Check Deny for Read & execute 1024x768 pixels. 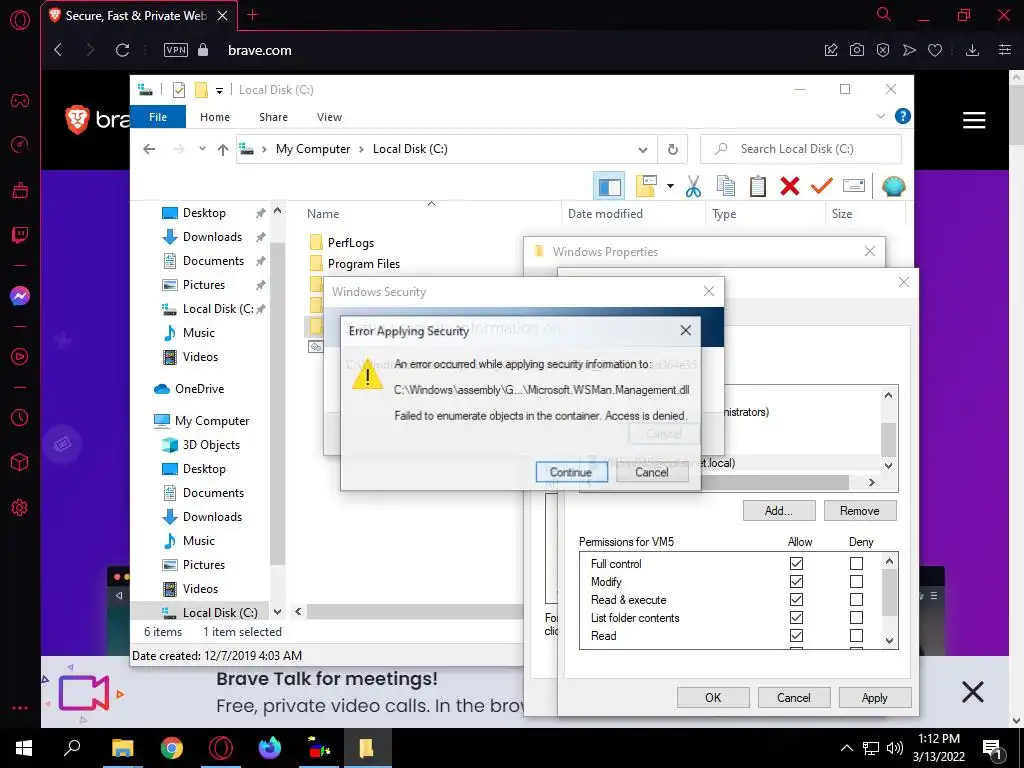coord(856,600)
